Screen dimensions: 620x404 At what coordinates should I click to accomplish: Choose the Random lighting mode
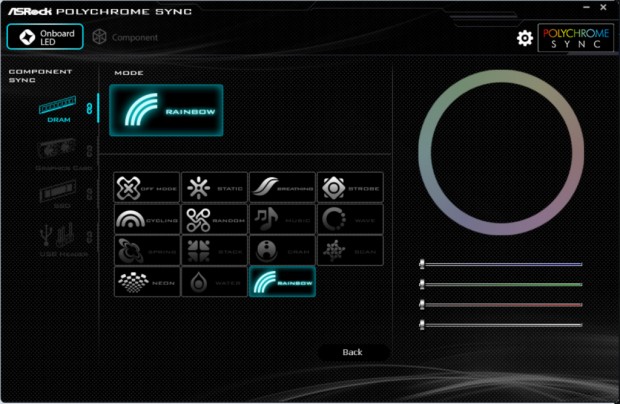click(214, 219)
